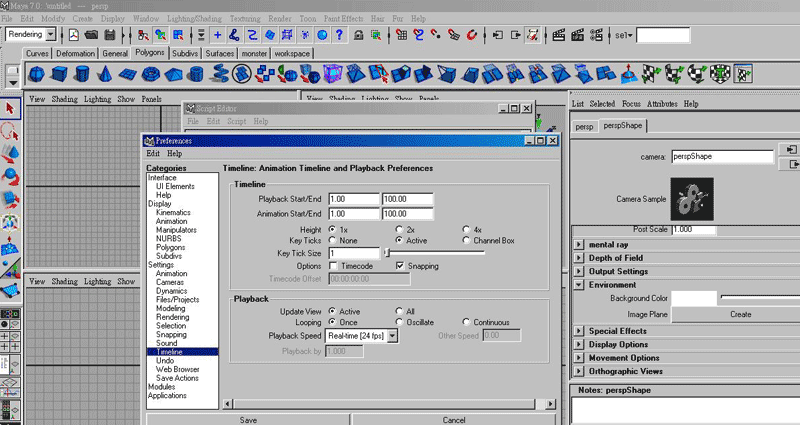Image resolution: width=800 pixels, height=425 pixels.
Task: Expand the Orthographic Views section
Action: (x=579, y=371)
